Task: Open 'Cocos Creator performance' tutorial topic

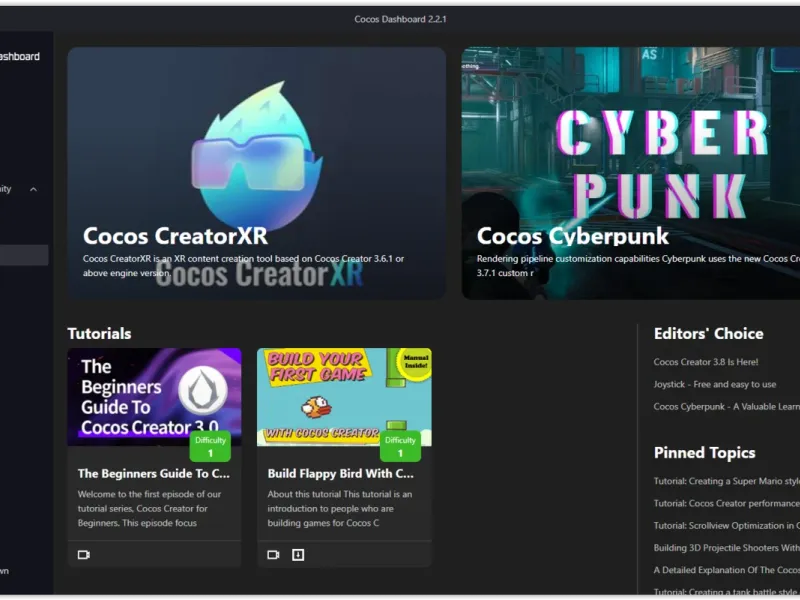Action: click(x=727, y=504)
